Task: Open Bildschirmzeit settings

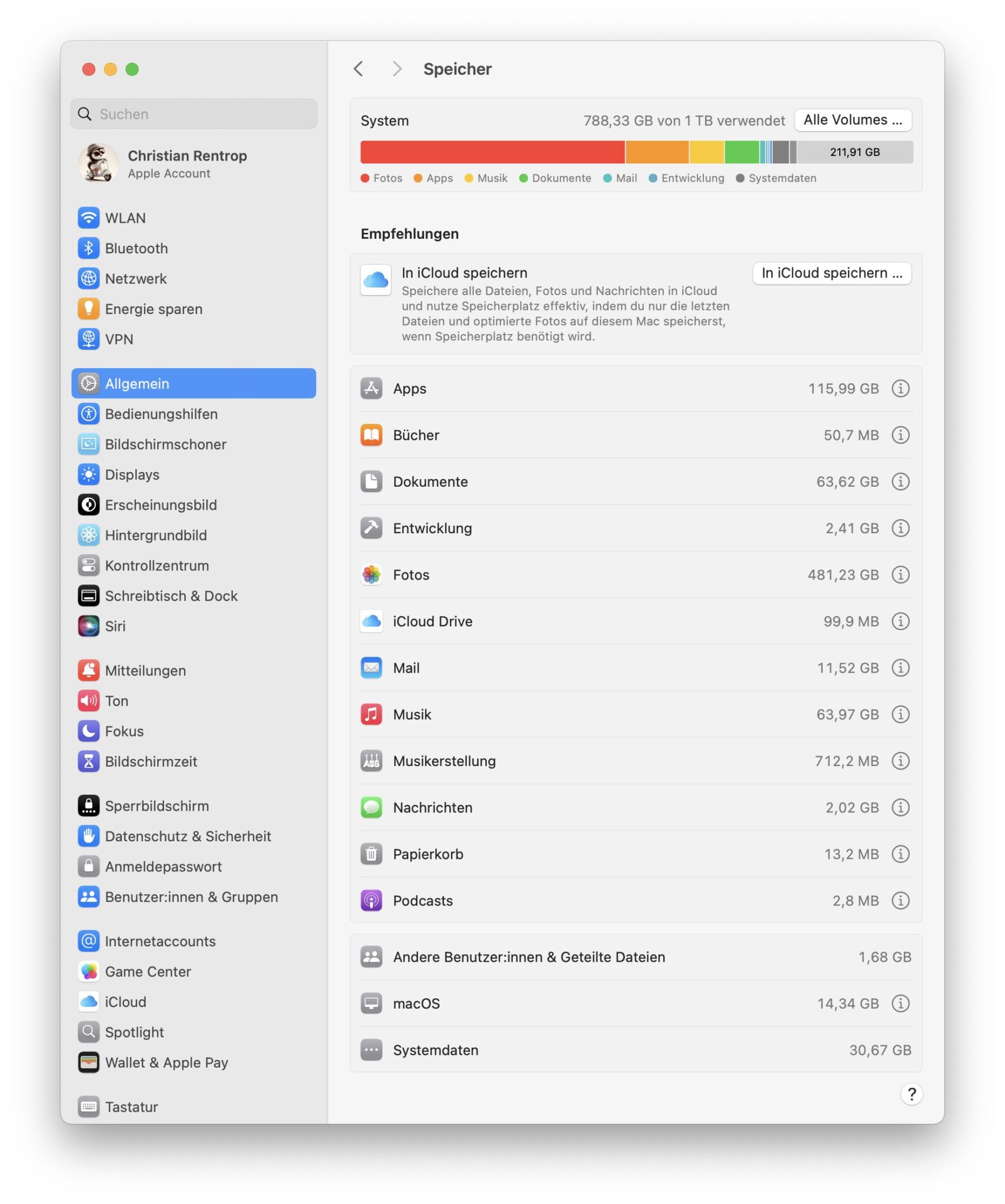Action: coord(193,761)
